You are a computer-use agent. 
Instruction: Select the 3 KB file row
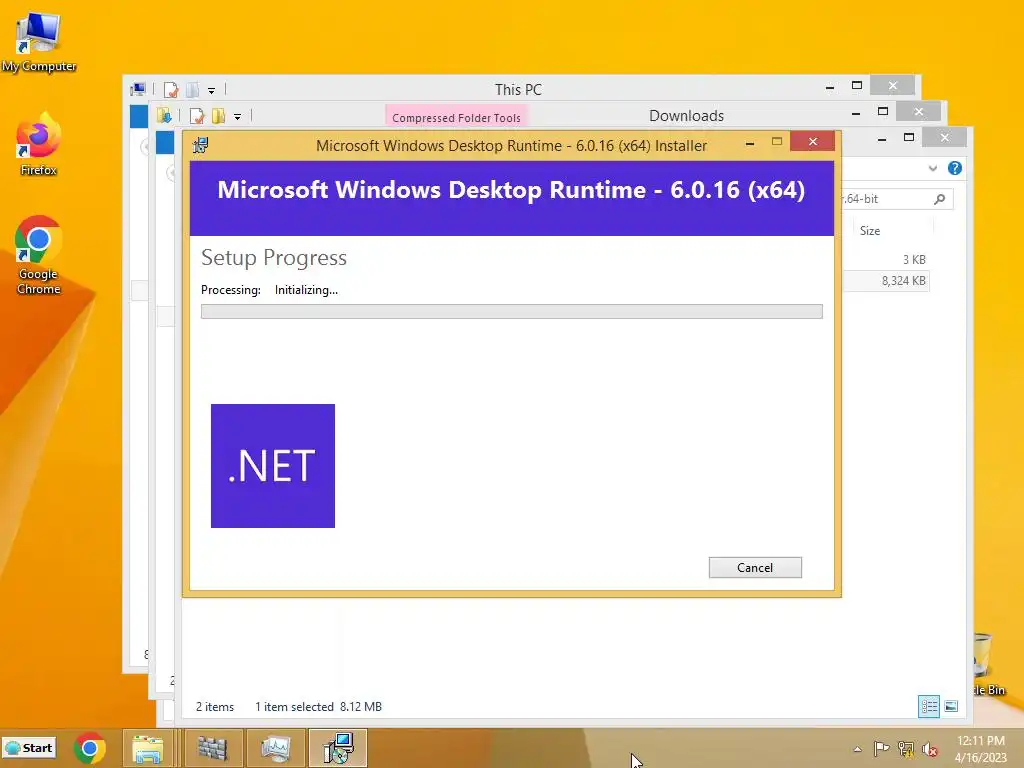886,259
